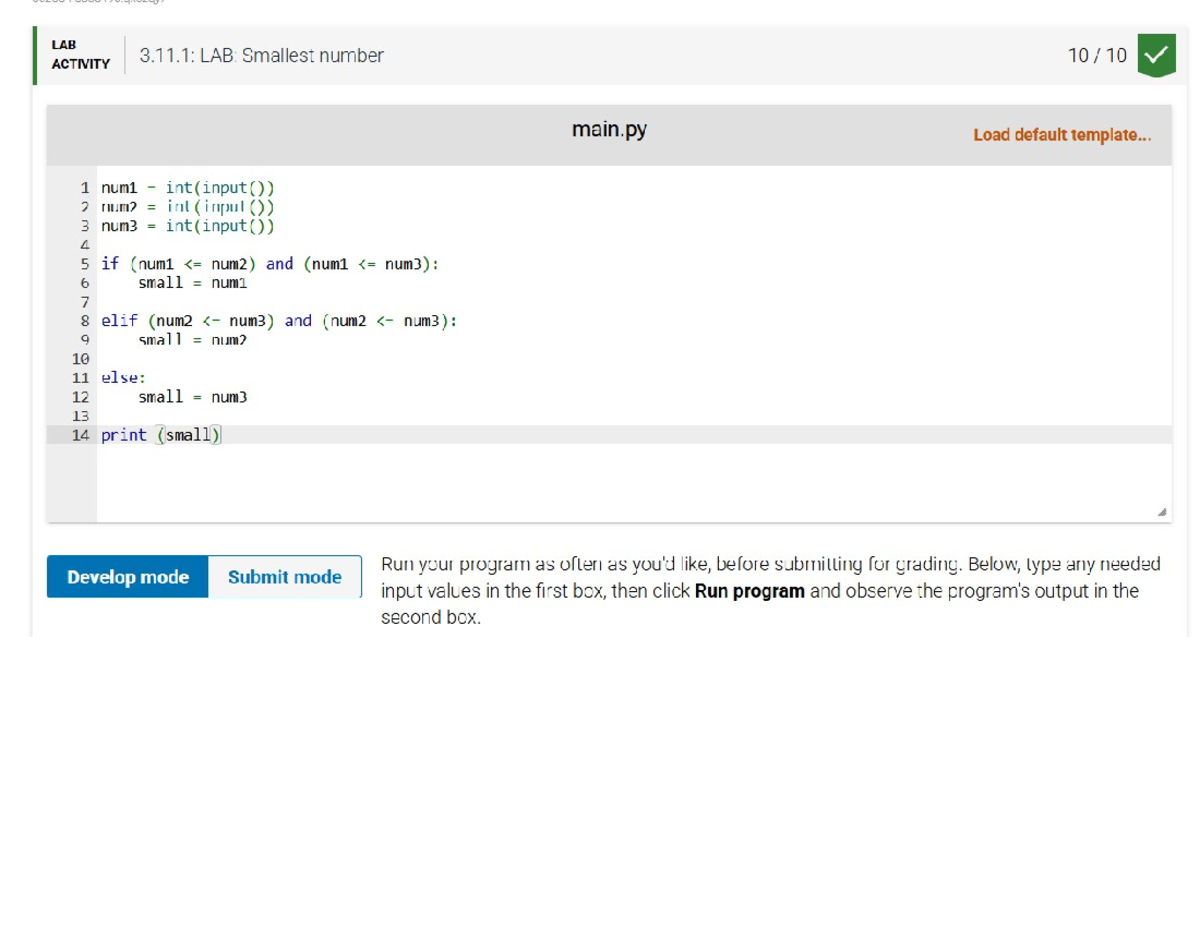This screenshot has width=1200, height=927.
Task: Click the 'print (small)' line
Action: 161,435
